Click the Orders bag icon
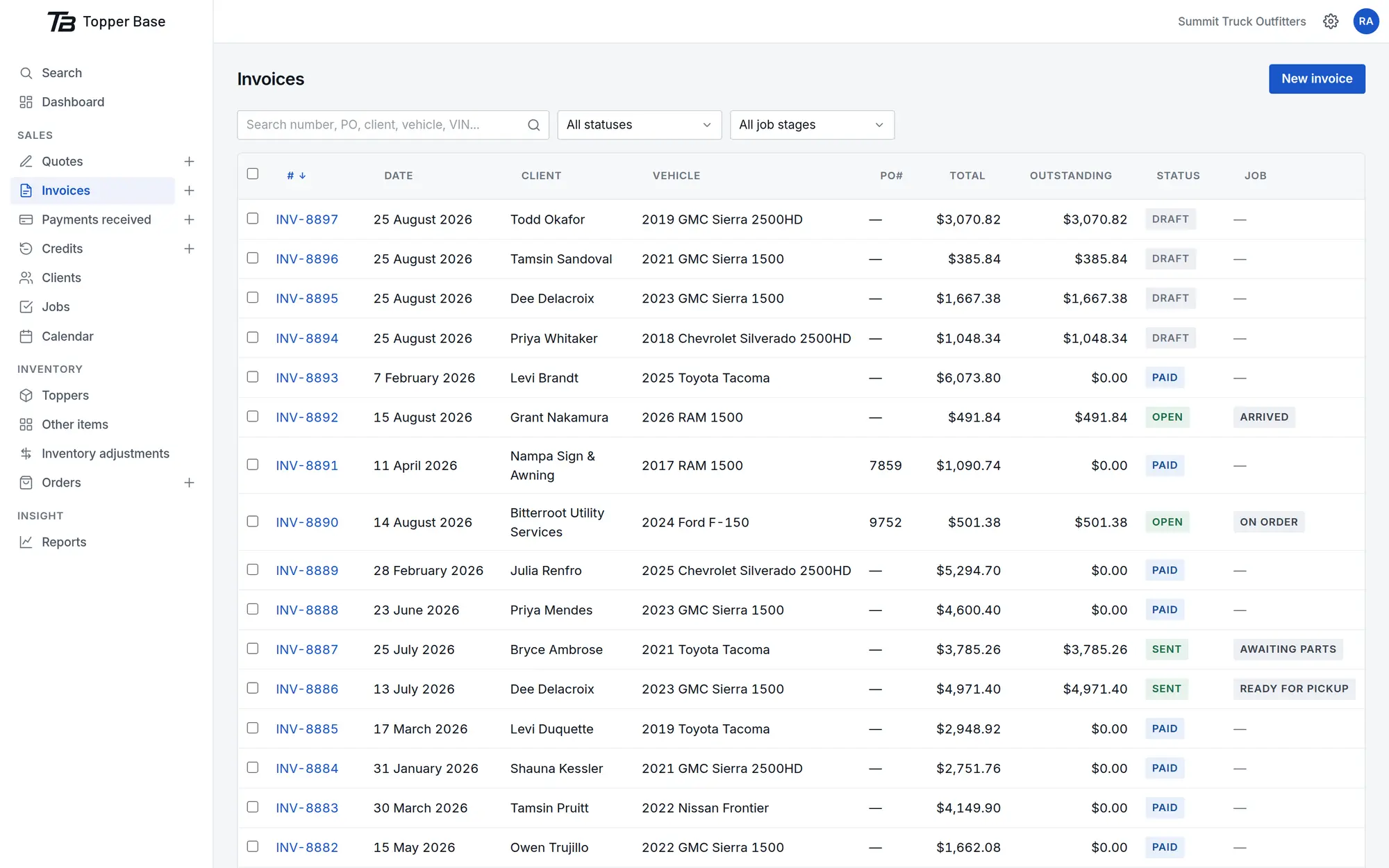Viewport: 1389px width, 868px height. coord(26,483)
